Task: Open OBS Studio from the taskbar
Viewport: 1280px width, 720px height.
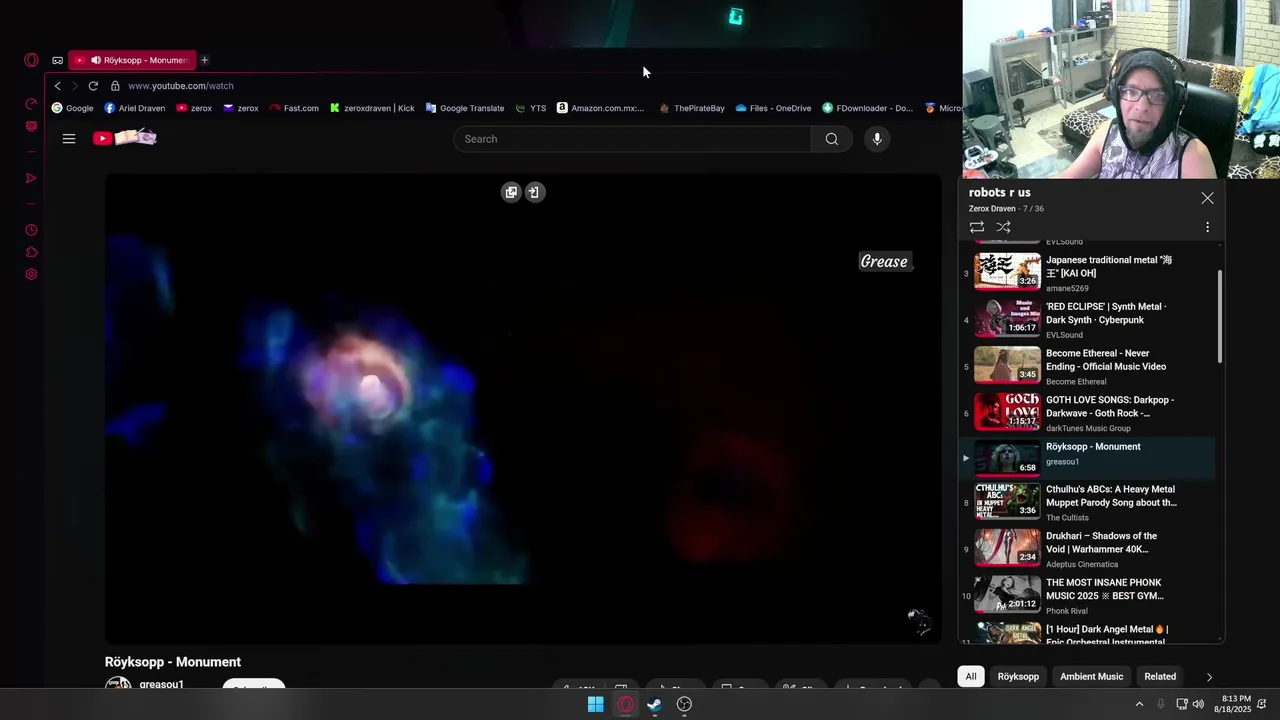Action: (684, 704)
